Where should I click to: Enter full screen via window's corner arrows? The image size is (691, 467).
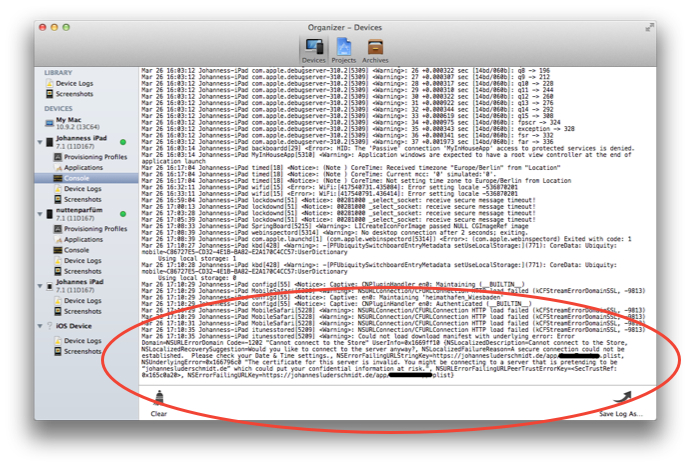point(649,28)
